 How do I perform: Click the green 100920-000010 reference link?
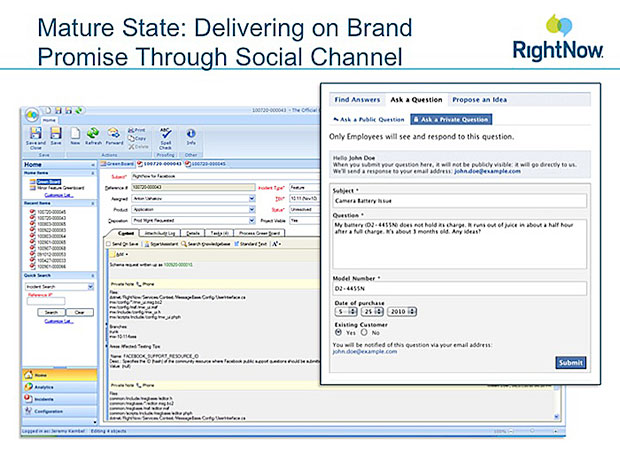(x=178, y=265)
